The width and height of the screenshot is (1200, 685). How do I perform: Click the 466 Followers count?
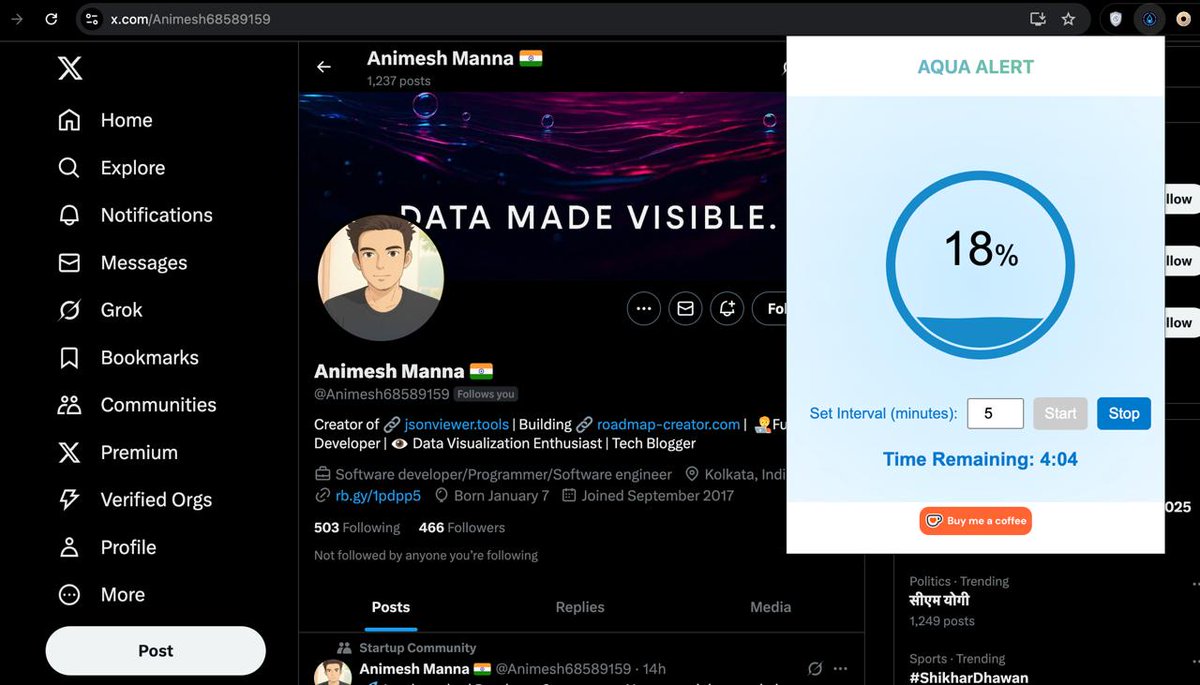pos(462,527)
